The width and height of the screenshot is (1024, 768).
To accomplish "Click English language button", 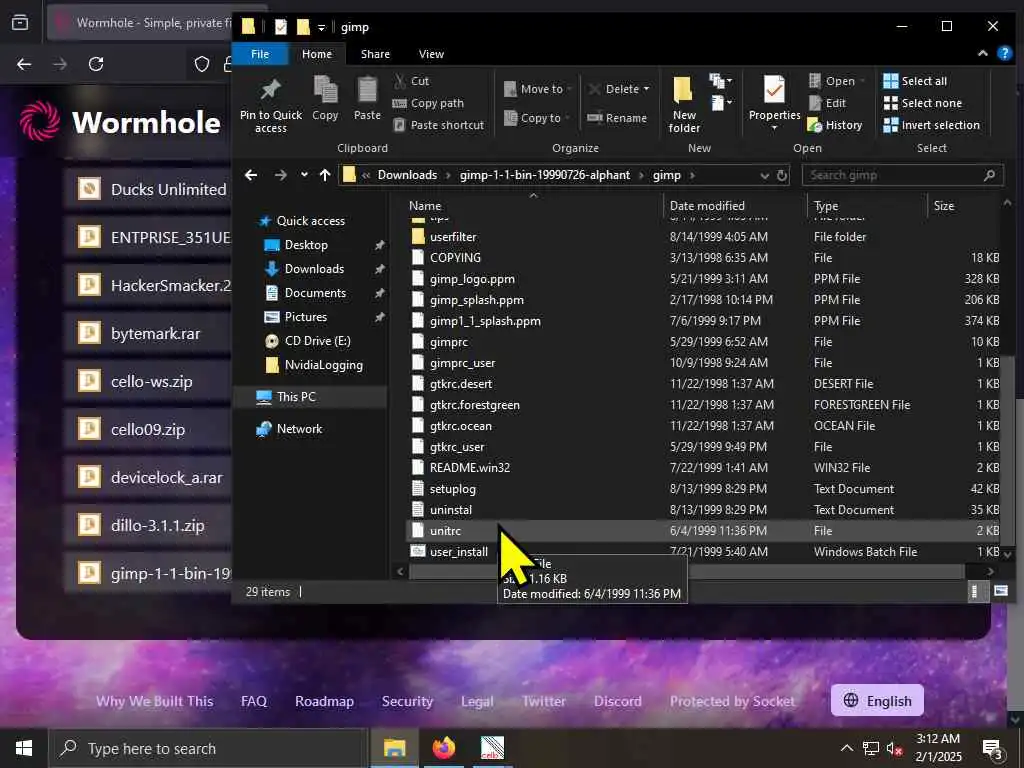I will tap(876, 700).
